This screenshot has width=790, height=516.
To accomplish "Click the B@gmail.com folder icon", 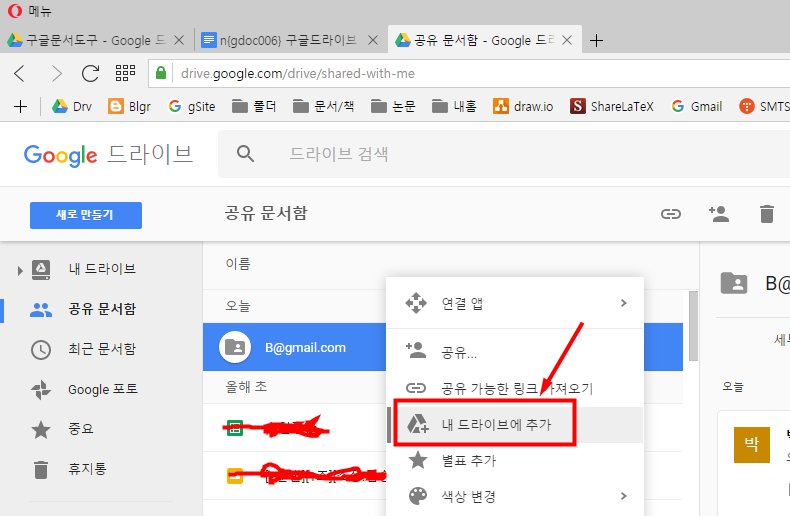I will (x=235, y=347).
